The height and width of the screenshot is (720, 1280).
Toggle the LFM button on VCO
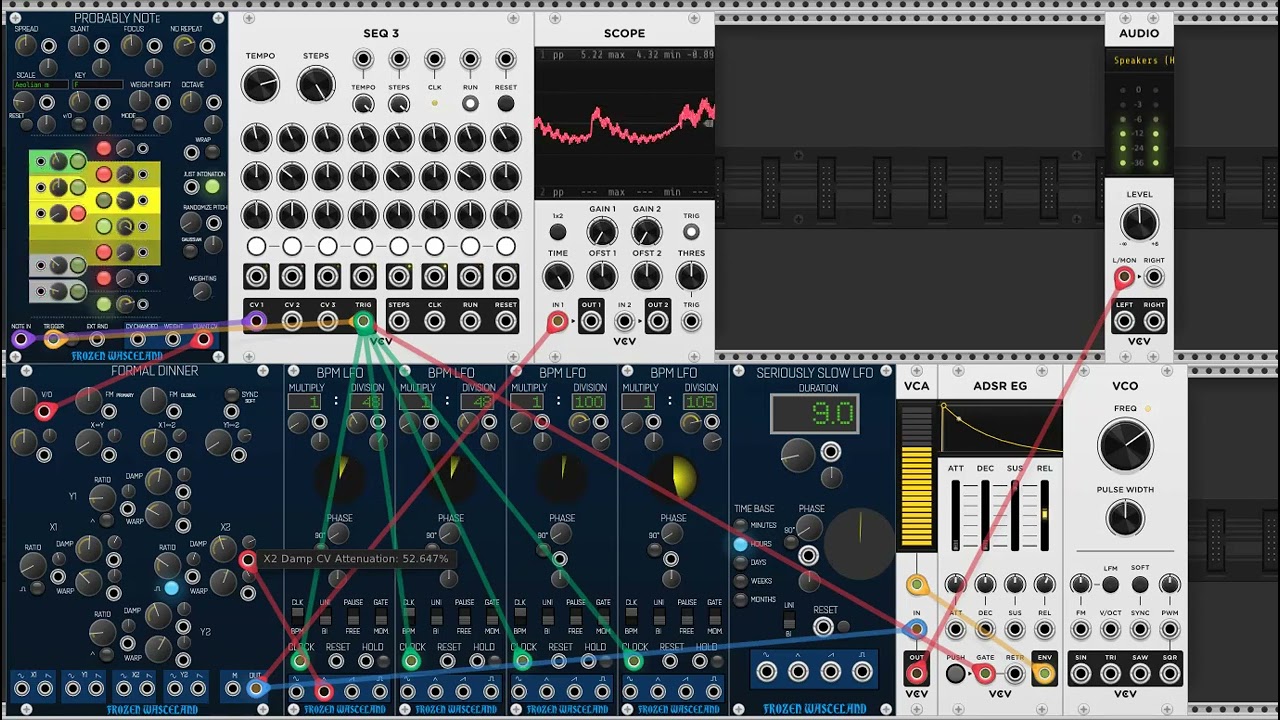(1110, 584)
